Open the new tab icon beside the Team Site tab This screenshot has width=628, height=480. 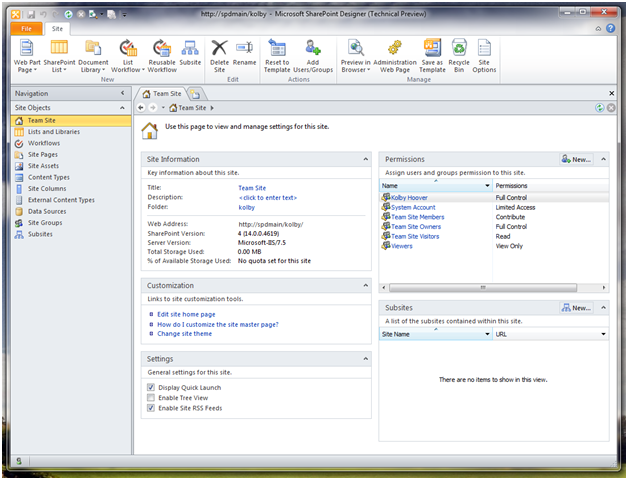click(x=195, y=94)
